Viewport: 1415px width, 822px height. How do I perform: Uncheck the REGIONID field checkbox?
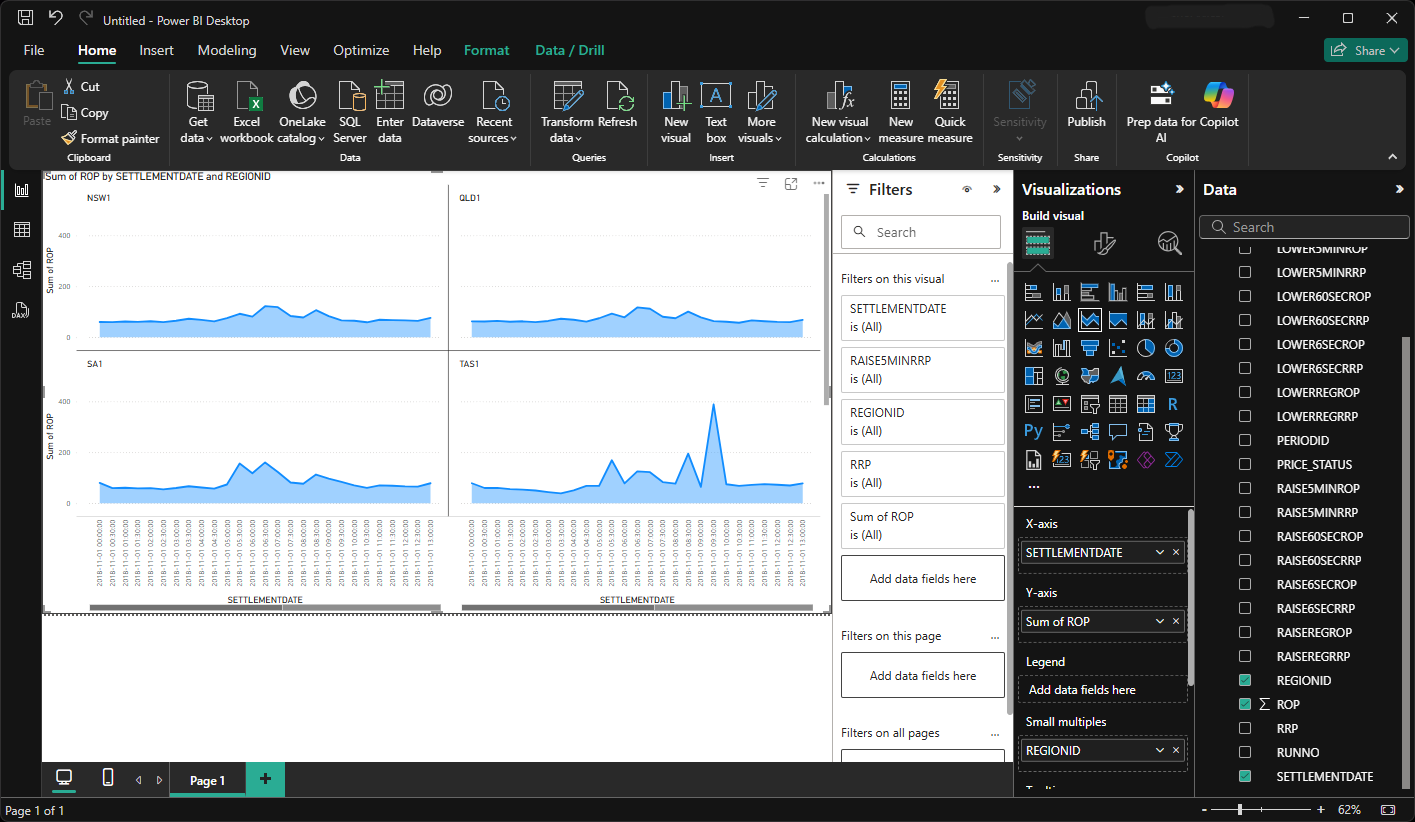1245,680
